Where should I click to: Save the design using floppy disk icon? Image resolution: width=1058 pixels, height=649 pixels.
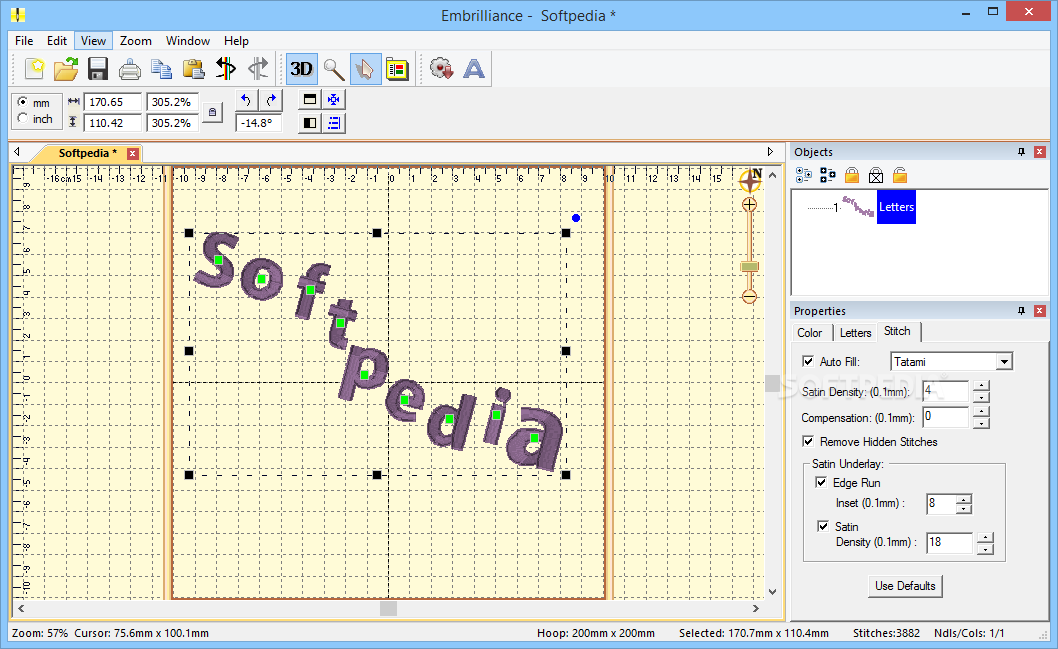pyautogui.click(x=98, y=69)
